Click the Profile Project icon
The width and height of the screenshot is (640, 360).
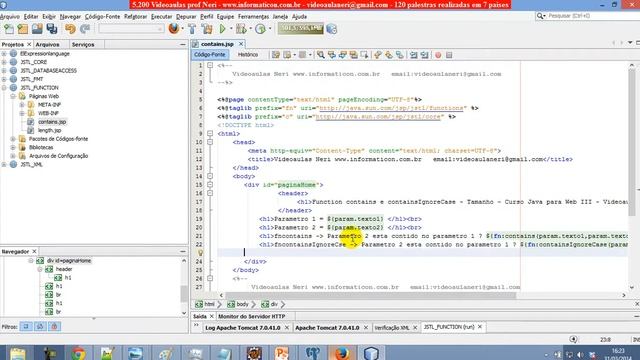pos(260,29)
